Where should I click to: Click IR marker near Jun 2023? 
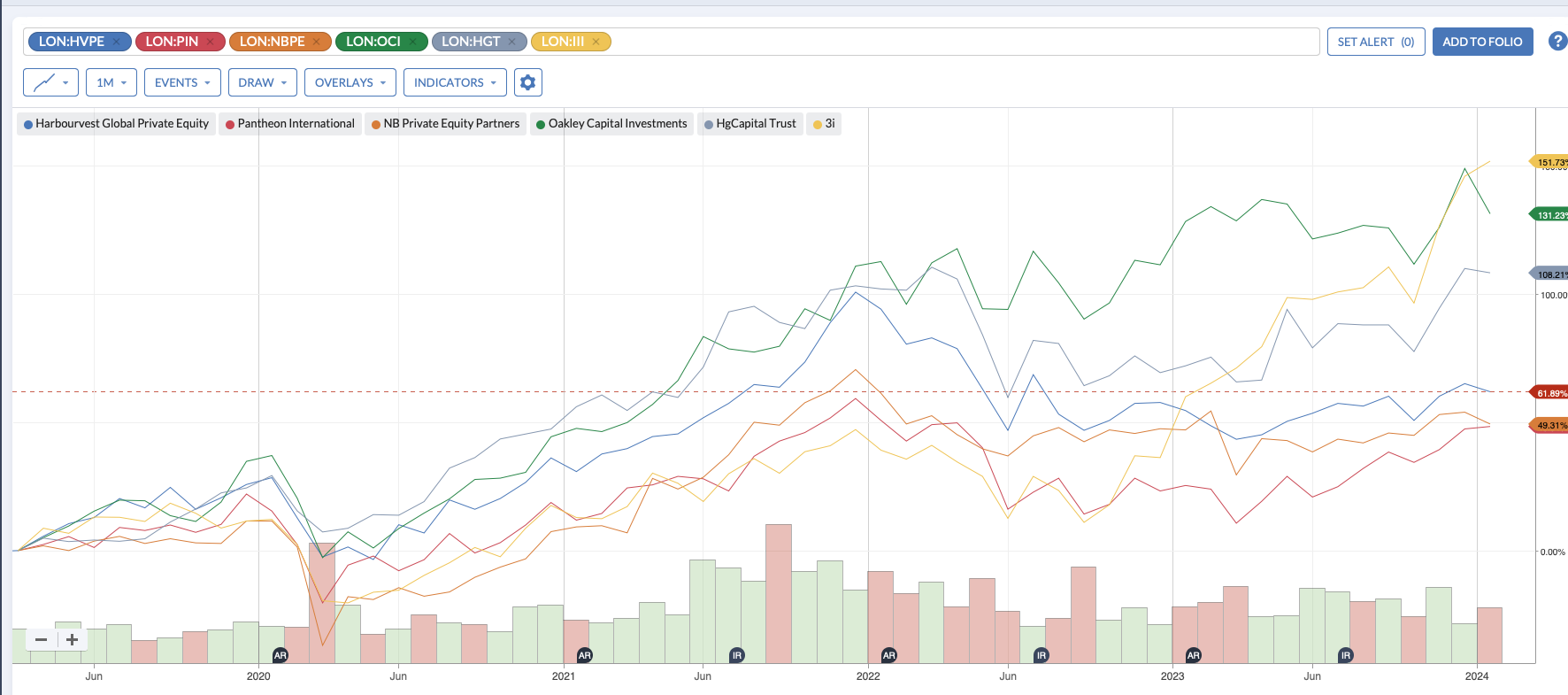coord(1346,655)
